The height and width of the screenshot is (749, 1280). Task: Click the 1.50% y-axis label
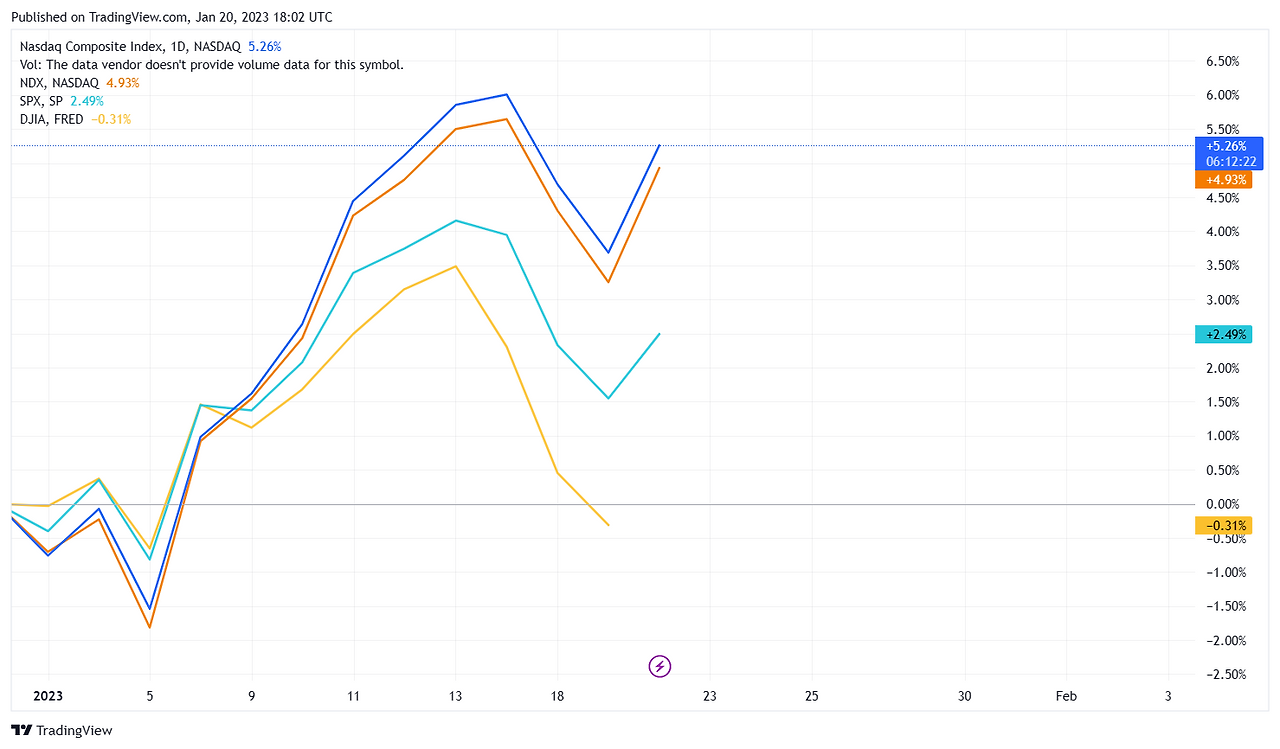pos(1223,402)
